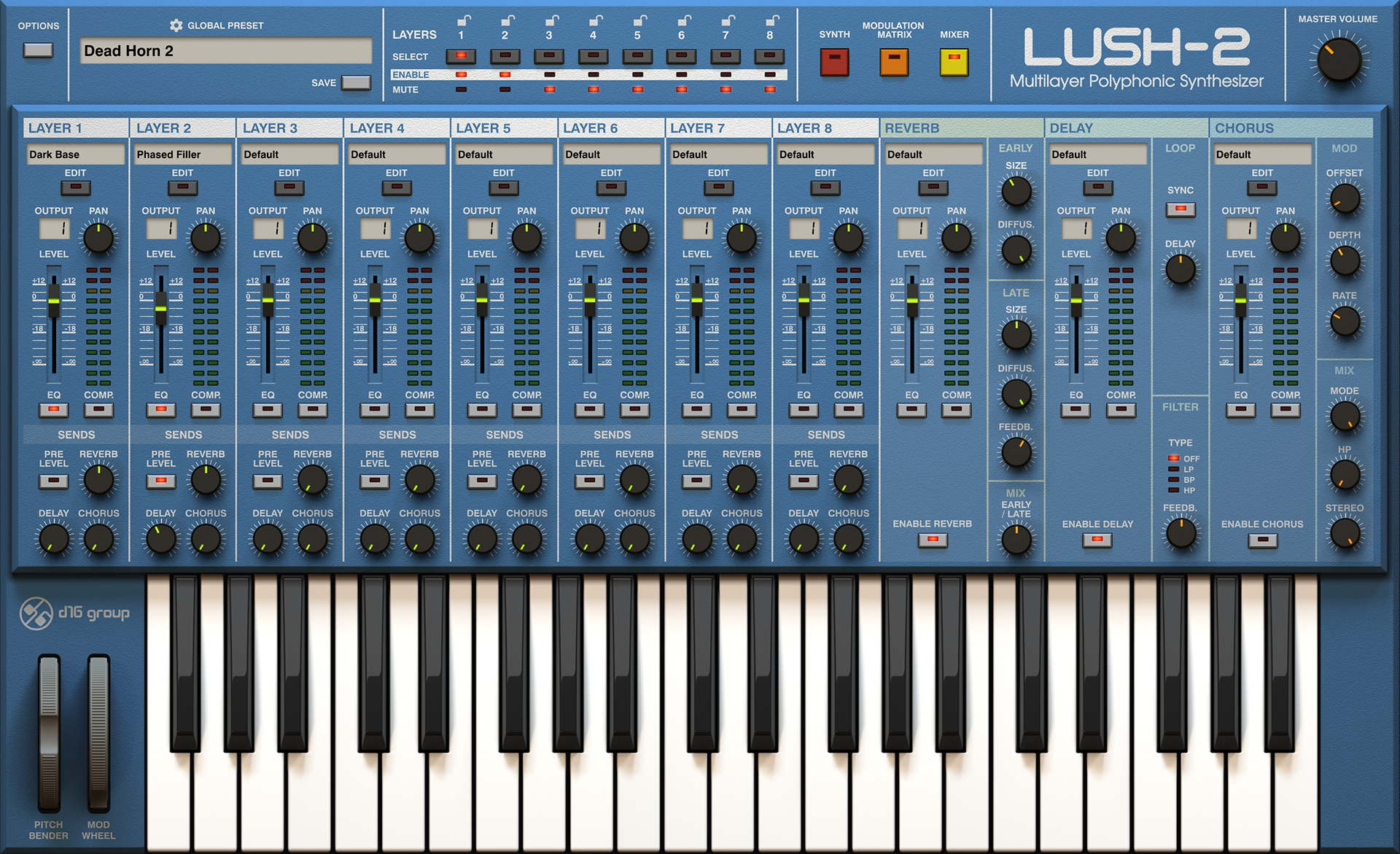
Task: Adjust Layer 7 Pan knob
Action: [742, 238]
